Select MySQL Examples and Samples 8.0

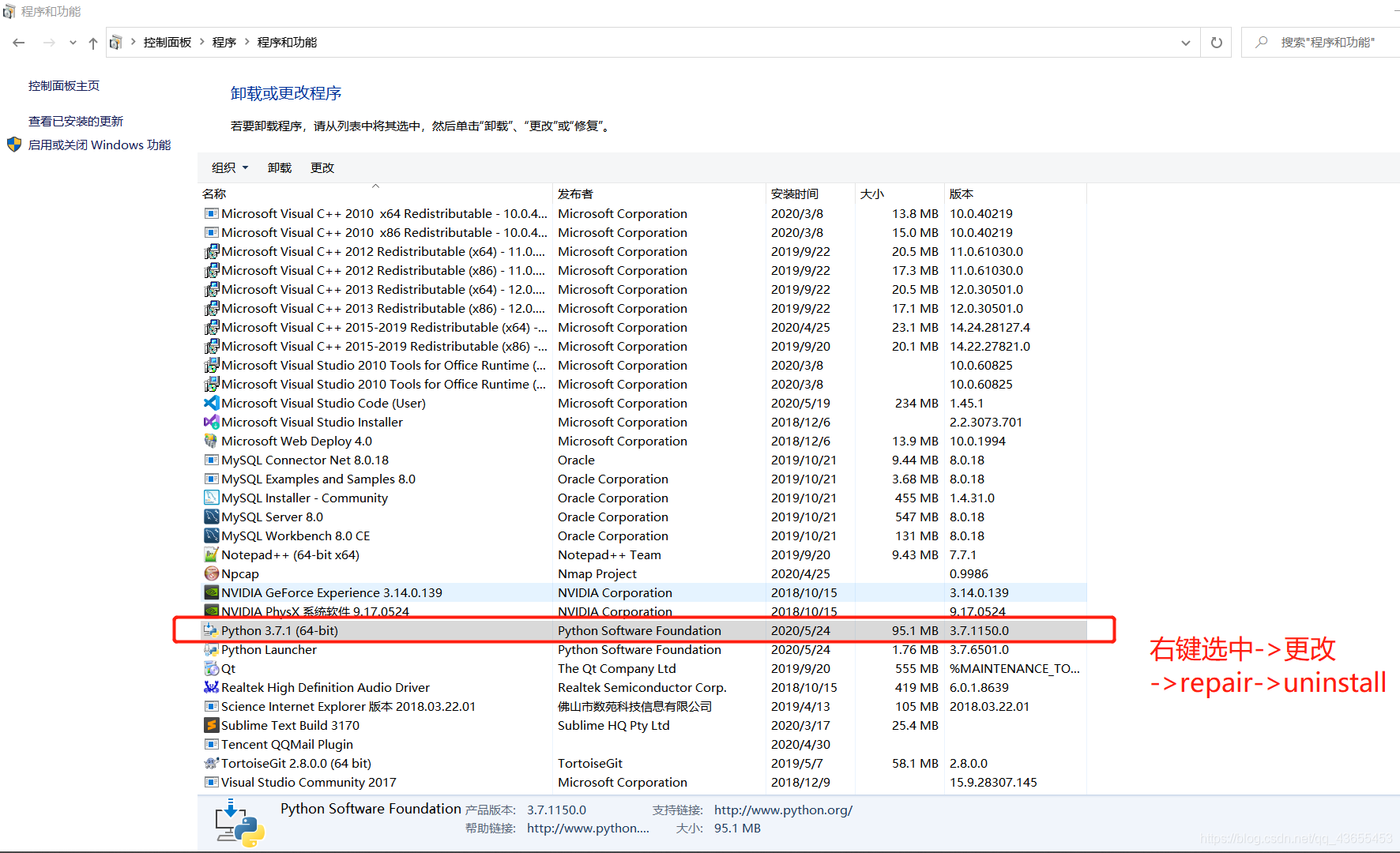click(644, 479)
